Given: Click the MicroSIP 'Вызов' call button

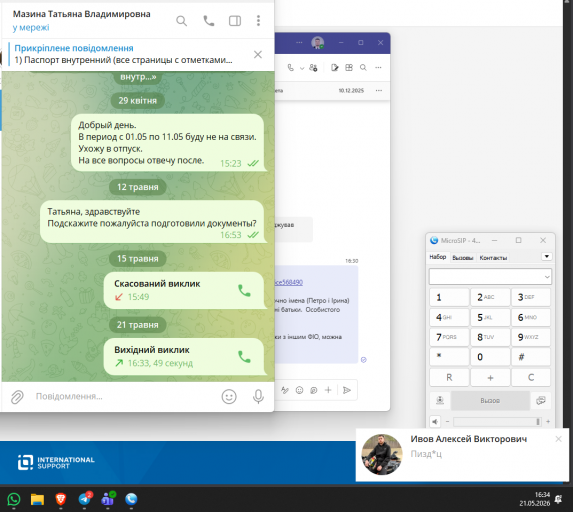Looking at the screenshot, I should point(490,401).
